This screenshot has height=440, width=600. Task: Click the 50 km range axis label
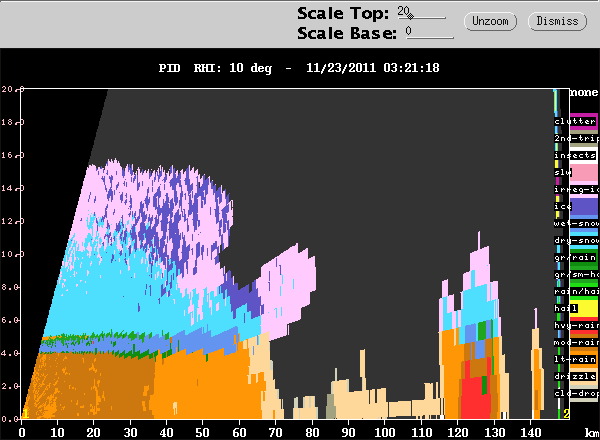tap(203, 433)
